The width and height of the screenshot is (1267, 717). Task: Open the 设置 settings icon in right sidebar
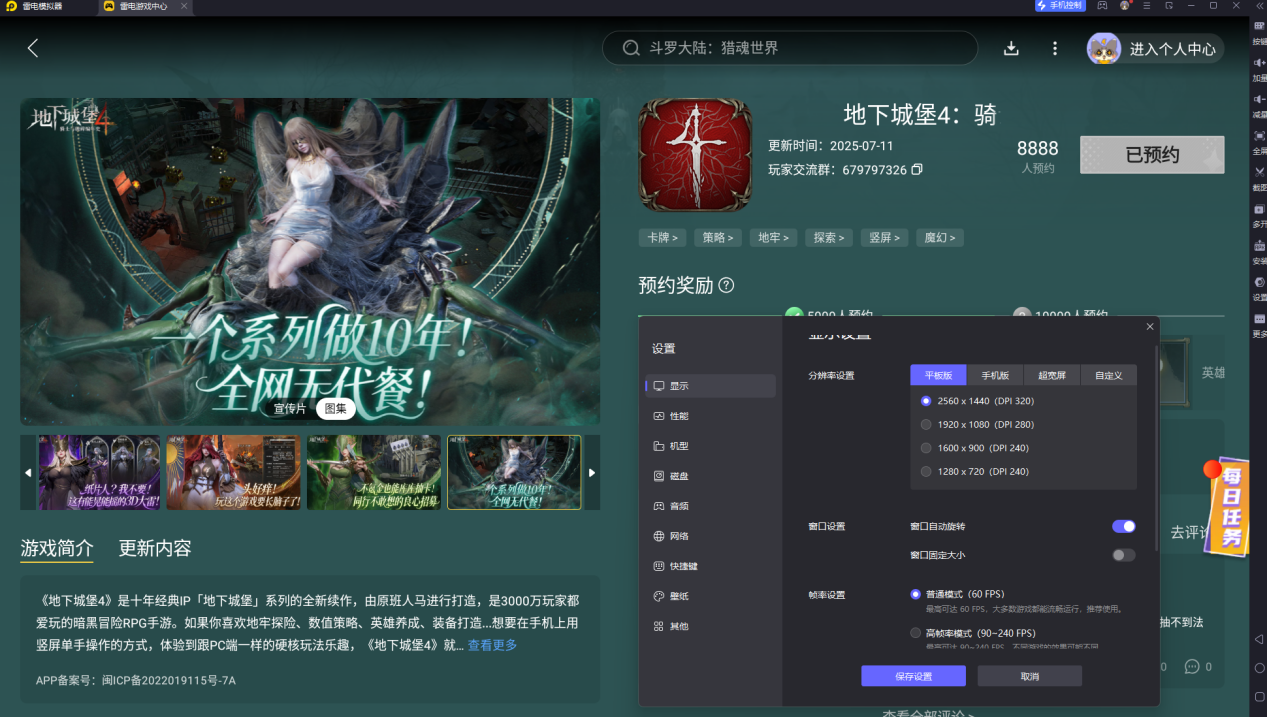pyautogui.click(x=1259, y=283)
